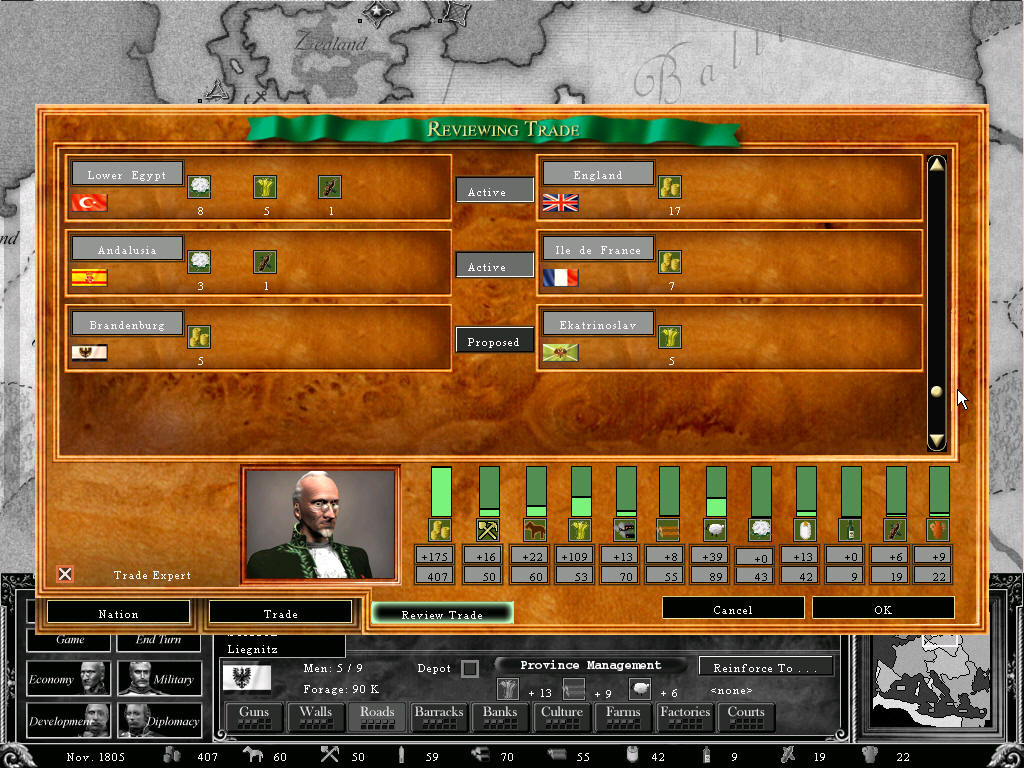The image size is (1024, 768).
Task: Switch to the Review Trade tab
Action: click(442, 614)
